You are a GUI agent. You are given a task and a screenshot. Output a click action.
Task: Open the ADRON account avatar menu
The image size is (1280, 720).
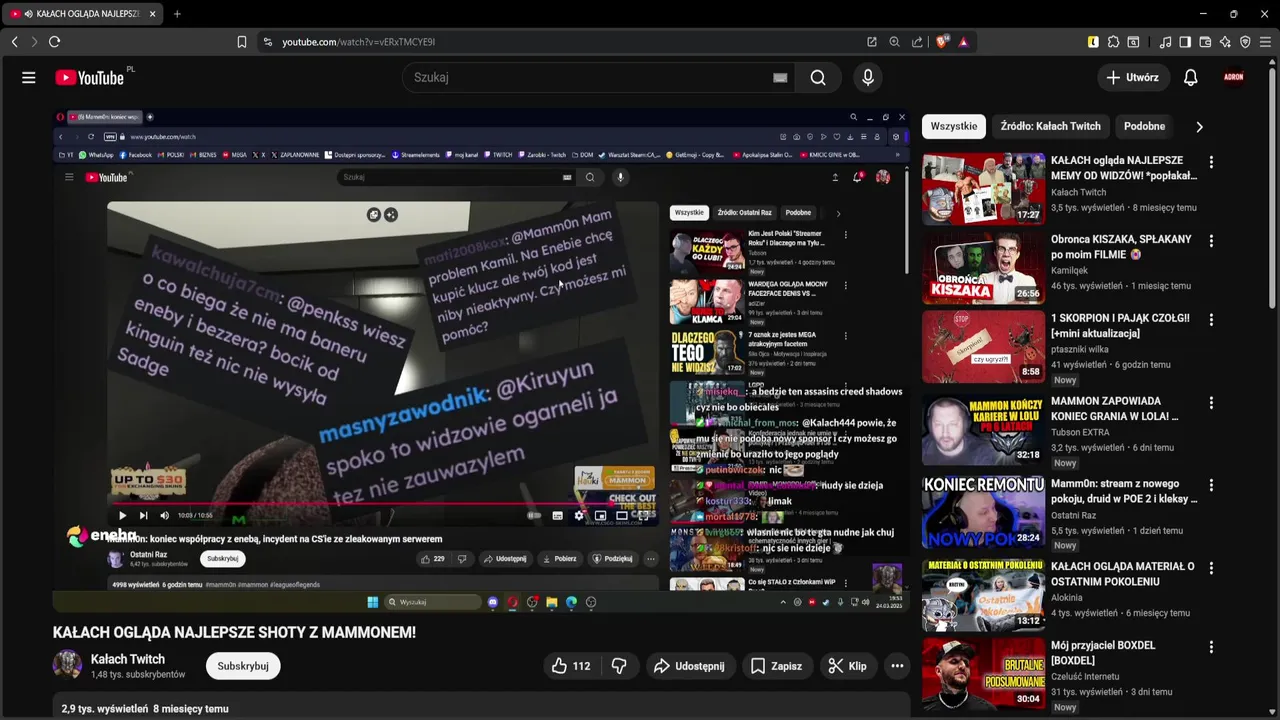(1234, 77)
